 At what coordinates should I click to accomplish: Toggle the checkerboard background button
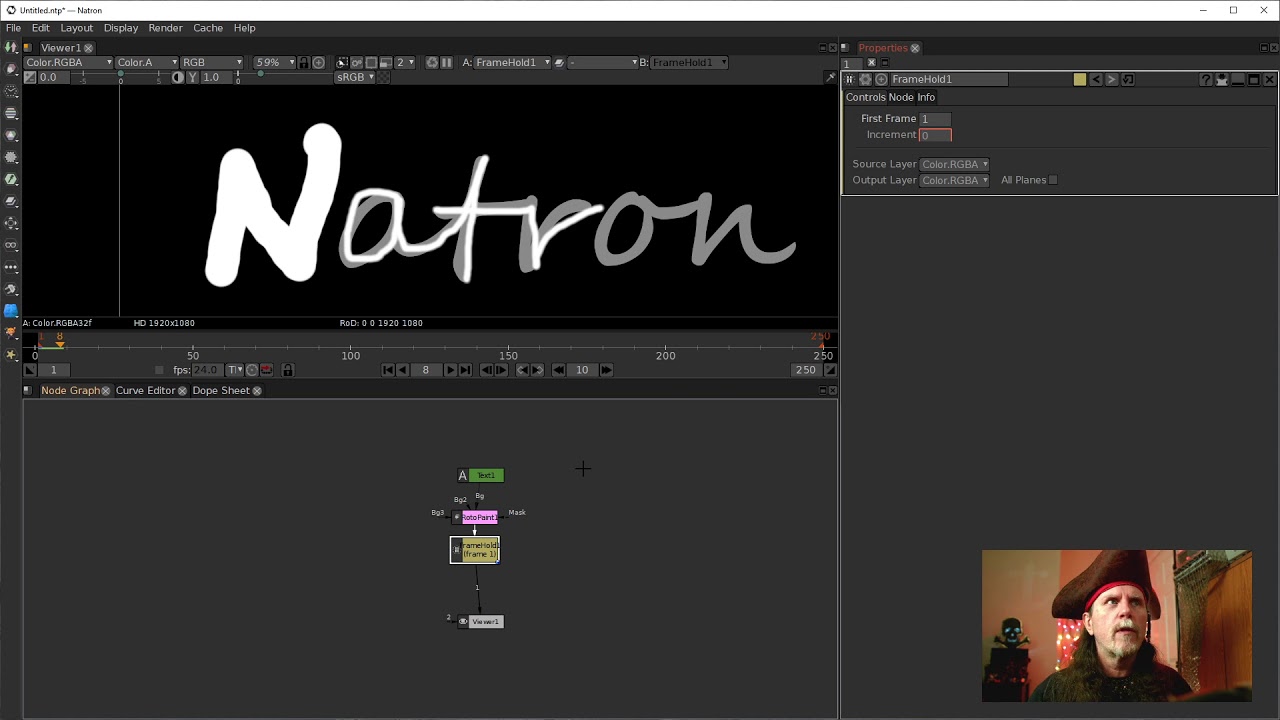coord(382,77)
